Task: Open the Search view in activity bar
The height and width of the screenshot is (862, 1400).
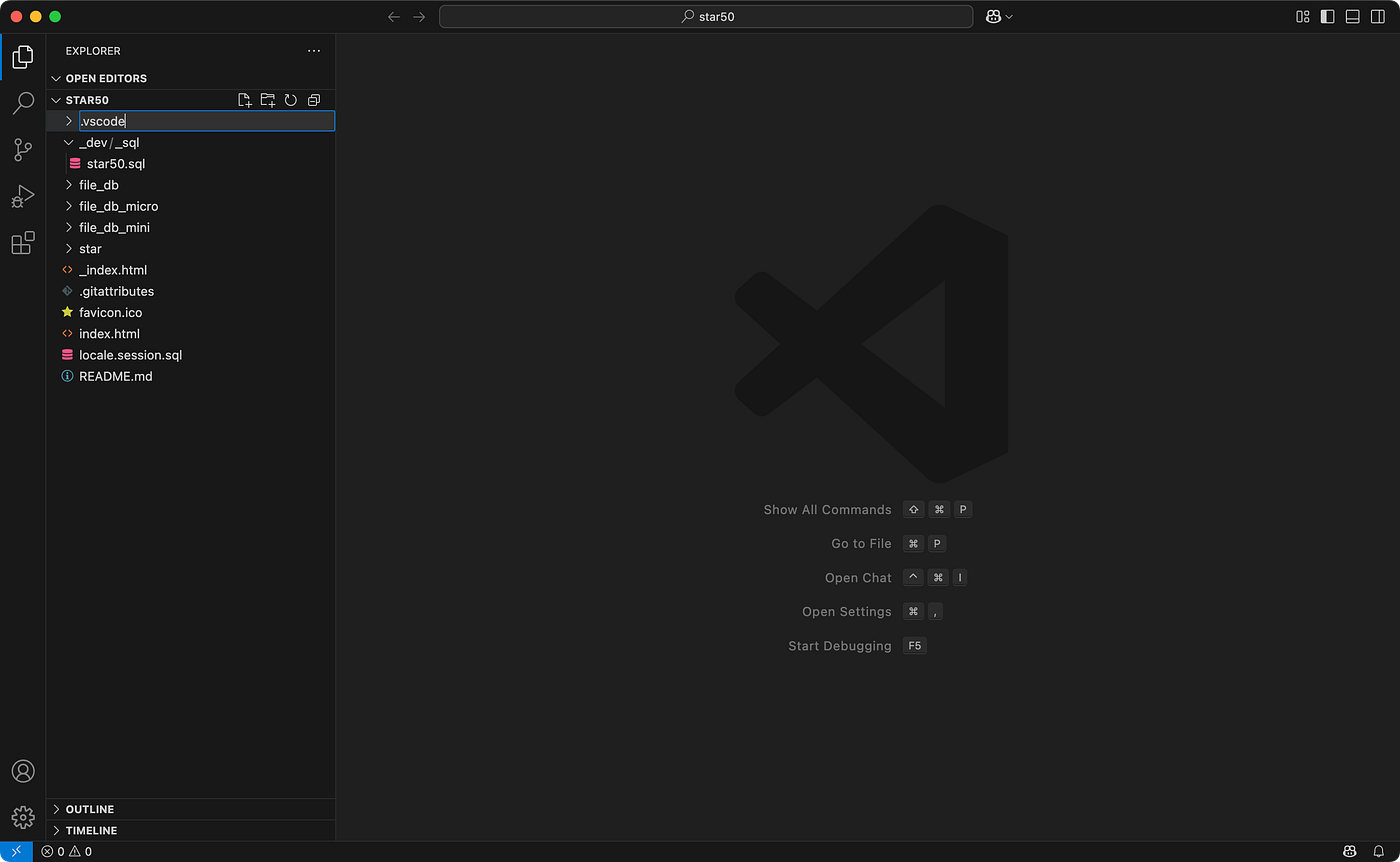Action: pyautogui.click(x=22, y=103)
